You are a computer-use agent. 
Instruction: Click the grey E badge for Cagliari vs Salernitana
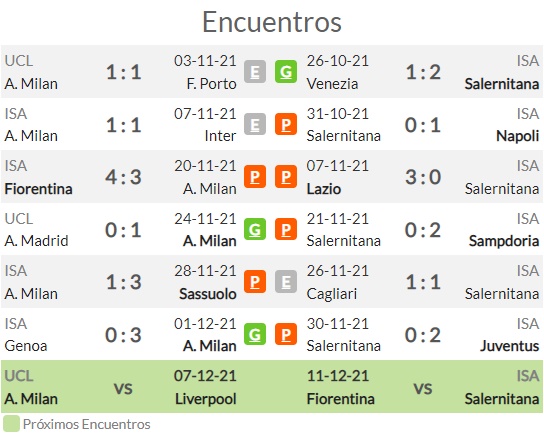pos(286,282)
